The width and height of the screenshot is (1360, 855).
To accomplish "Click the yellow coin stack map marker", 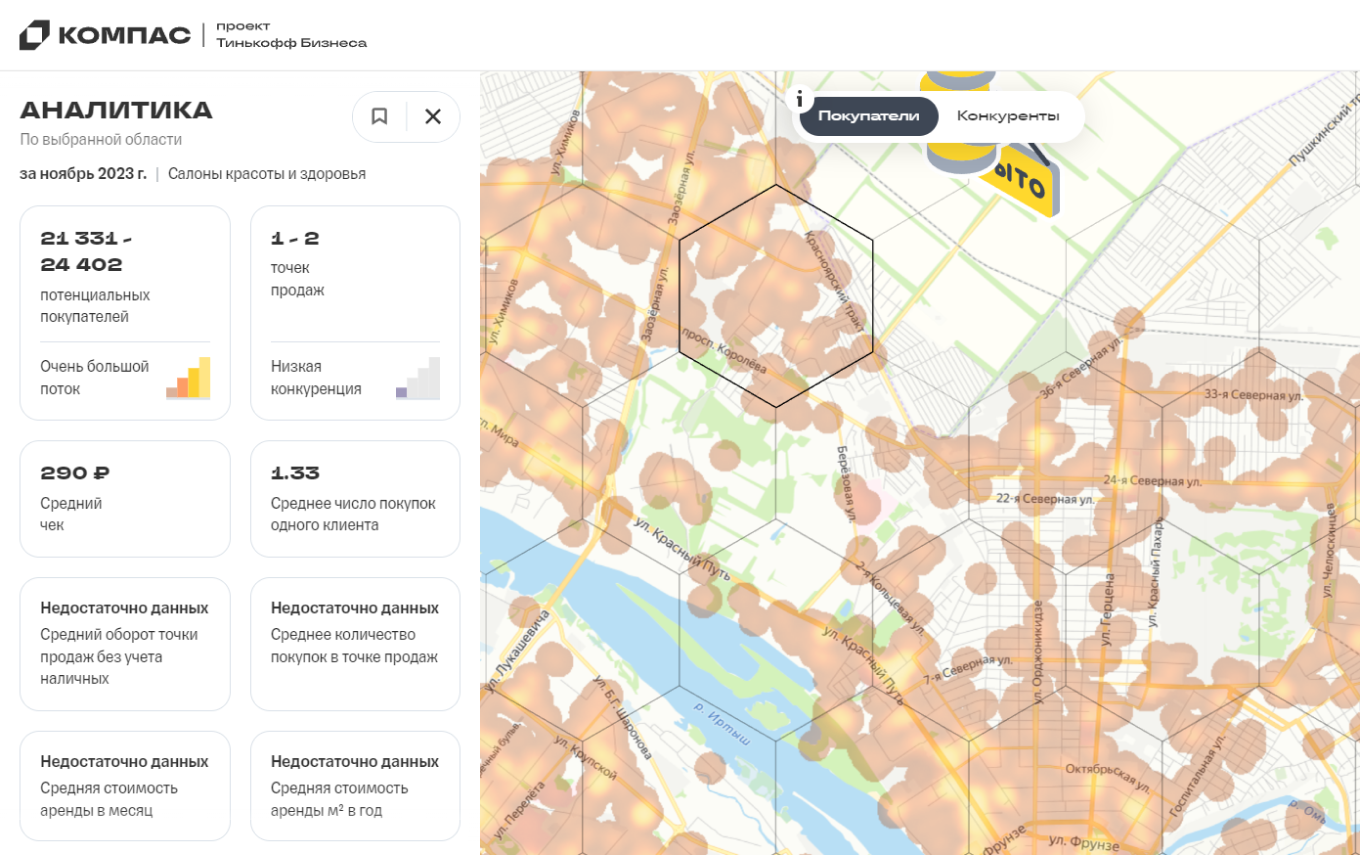I will coord(960,124).
